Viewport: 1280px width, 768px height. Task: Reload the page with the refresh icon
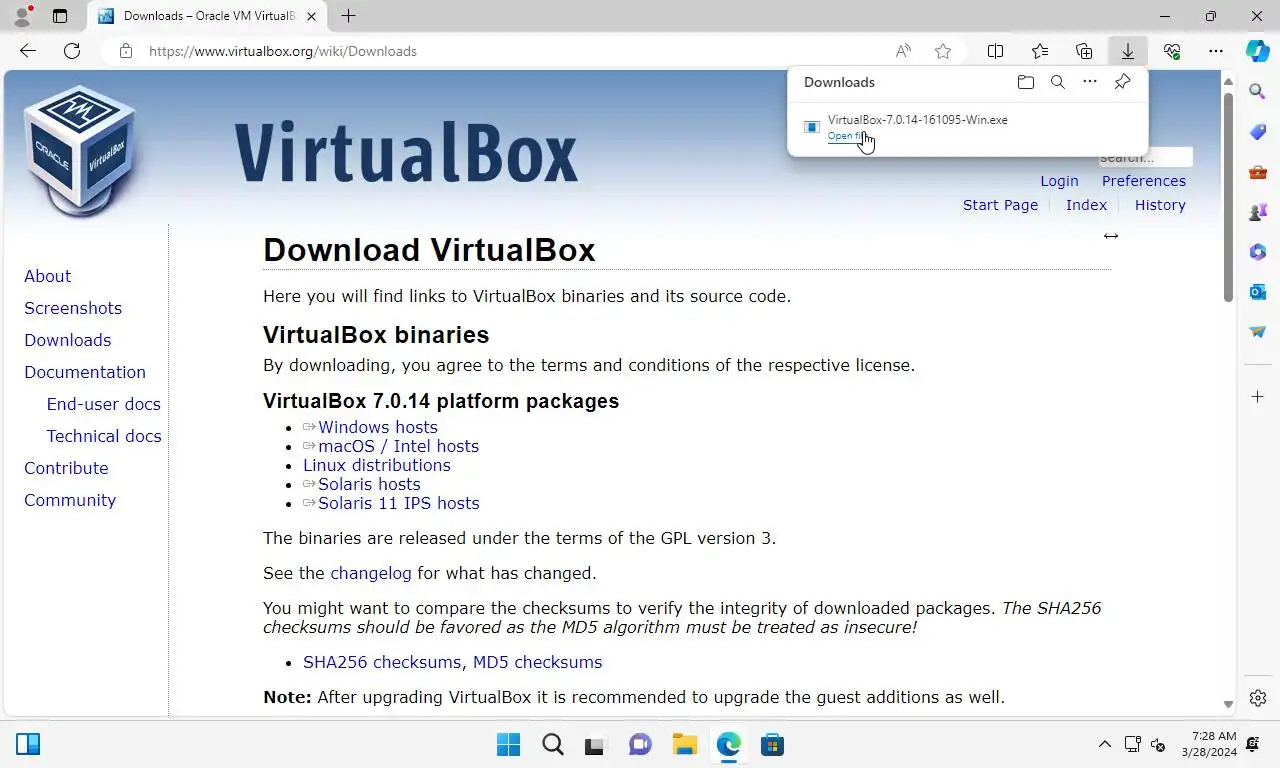pos(72,51)
